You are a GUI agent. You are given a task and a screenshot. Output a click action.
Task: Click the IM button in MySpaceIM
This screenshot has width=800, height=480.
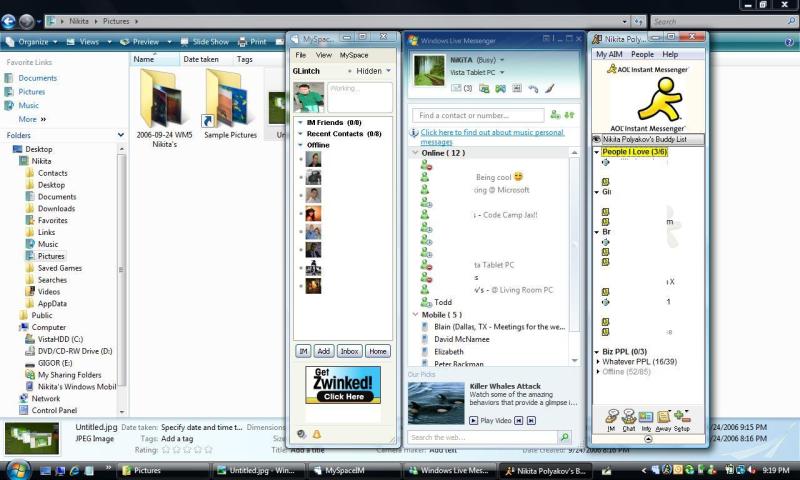click(303, 351)
